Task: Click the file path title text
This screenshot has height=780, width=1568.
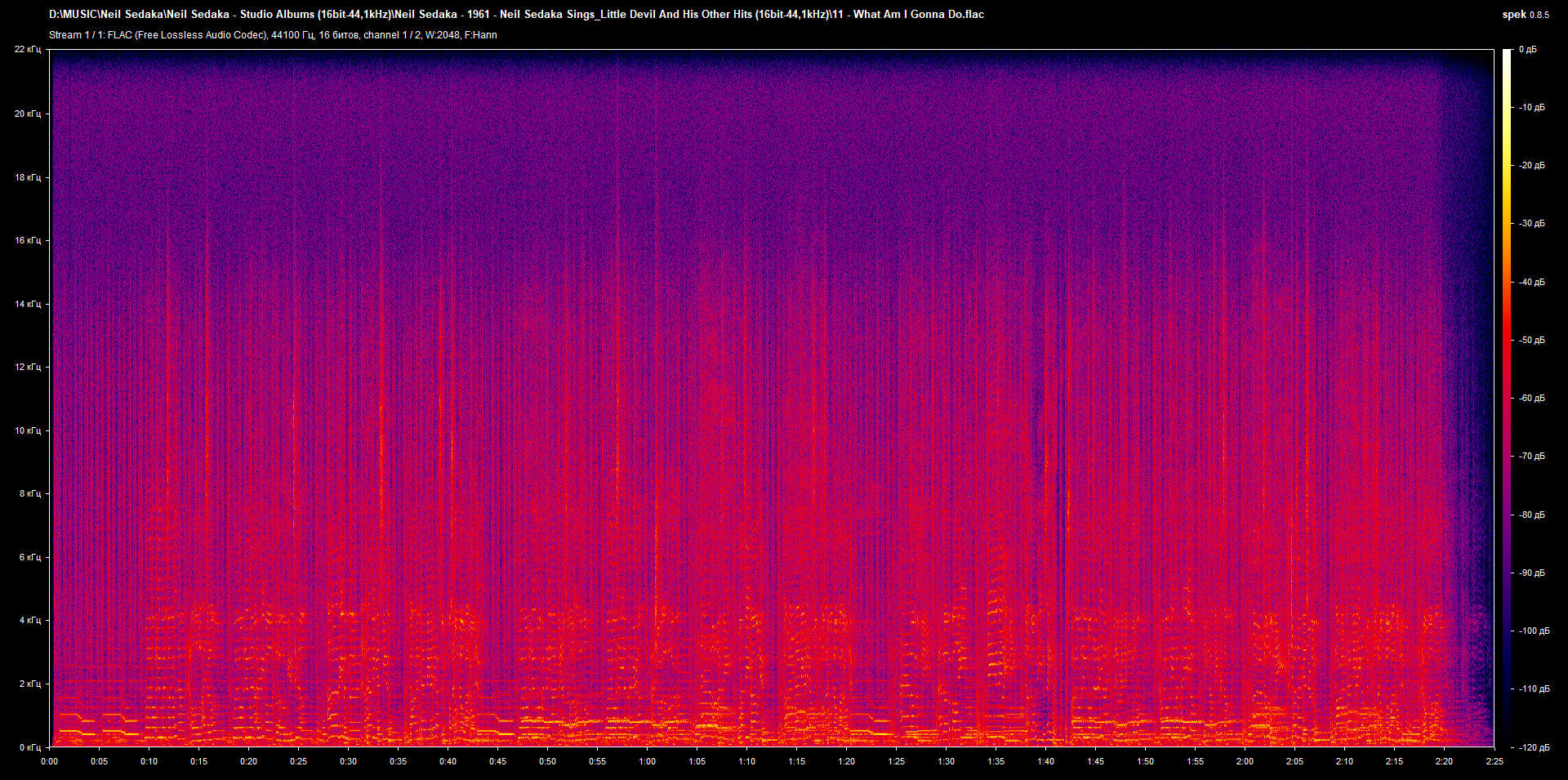Action: [x=516, y=14]
